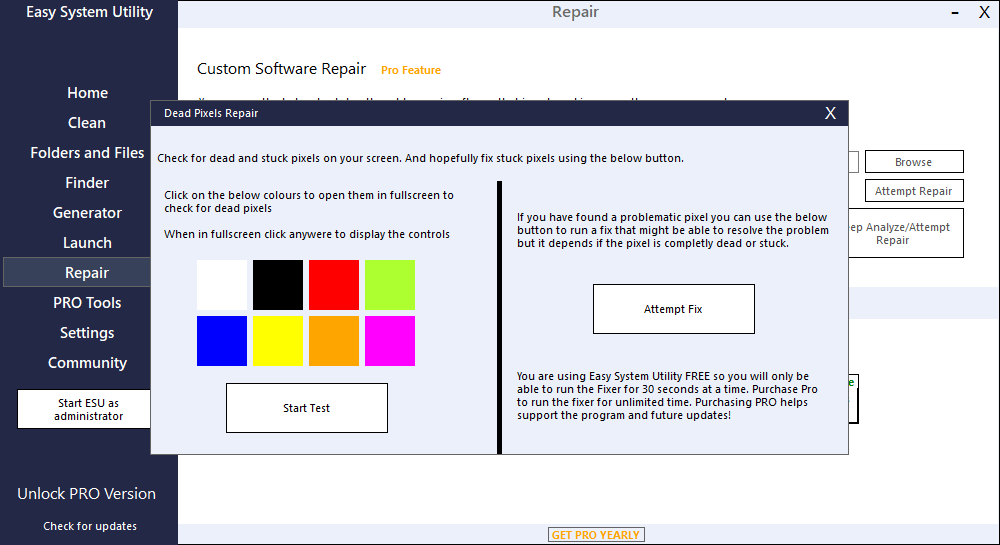Select the orange color swatch

pos(334,341)
